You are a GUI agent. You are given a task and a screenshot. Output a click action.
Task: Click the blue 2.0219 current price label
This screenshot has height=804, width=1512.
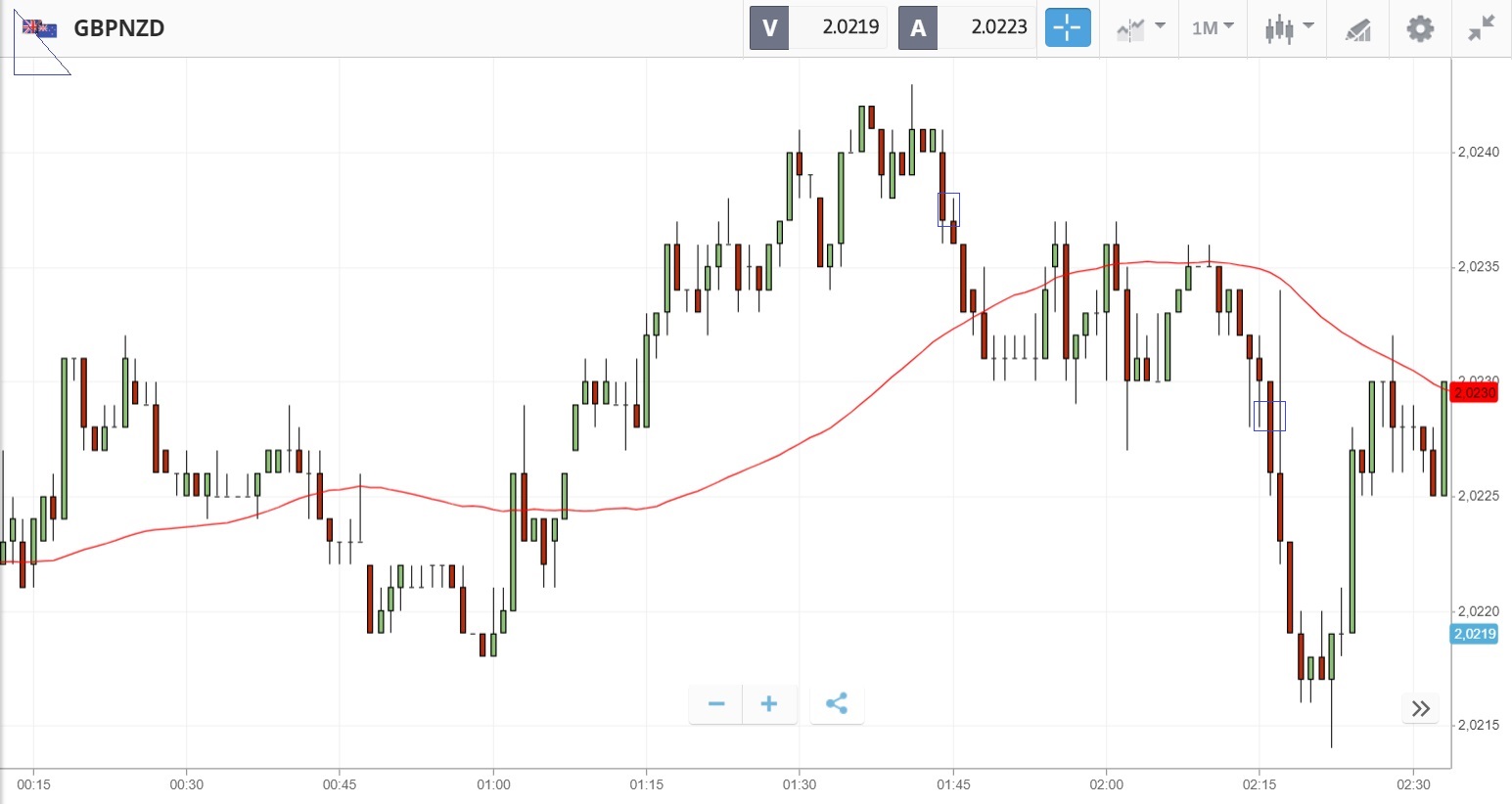(1474, 634)
